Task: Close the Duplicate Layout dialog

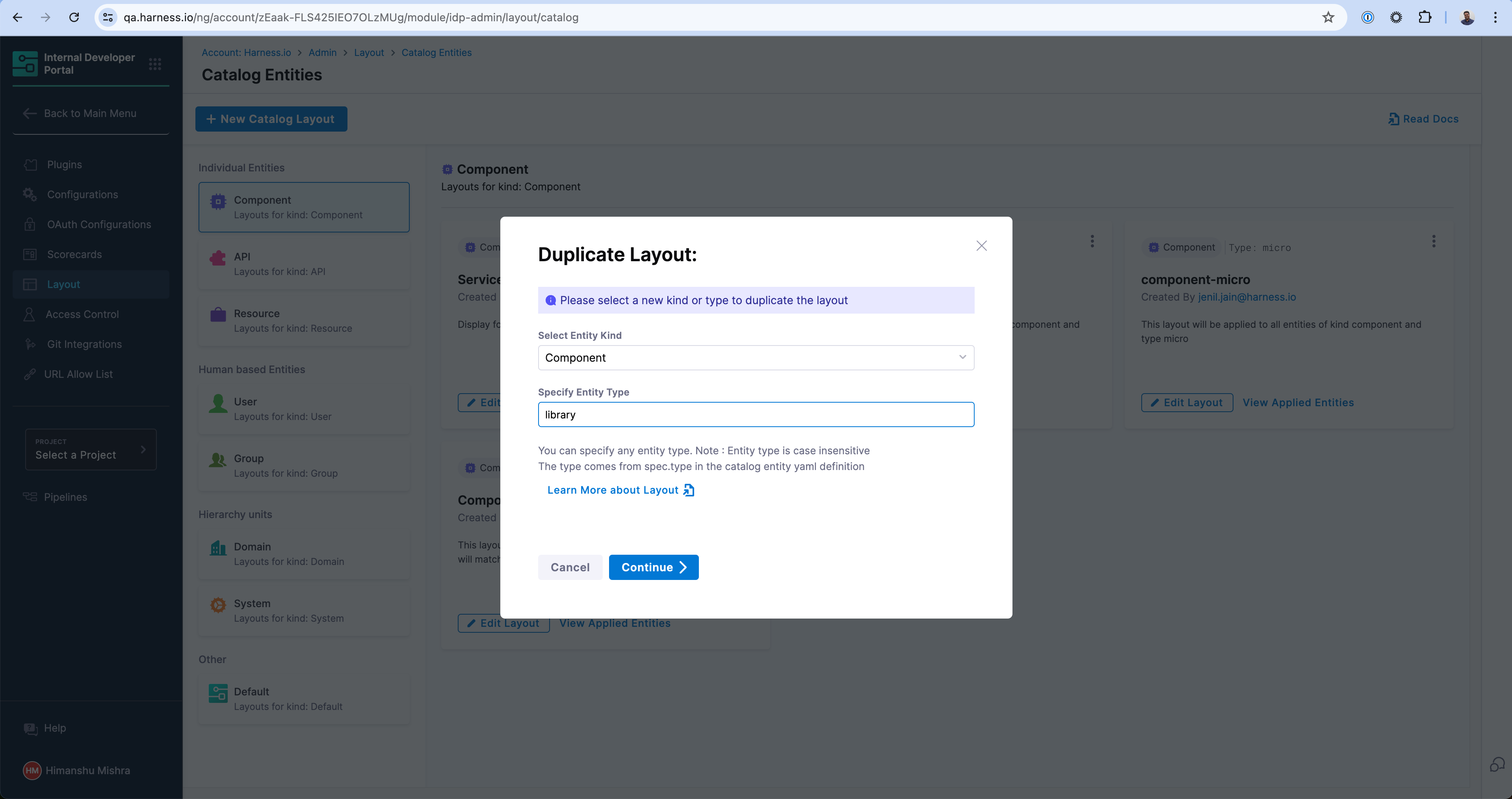Action: click(x=981, y=246)
